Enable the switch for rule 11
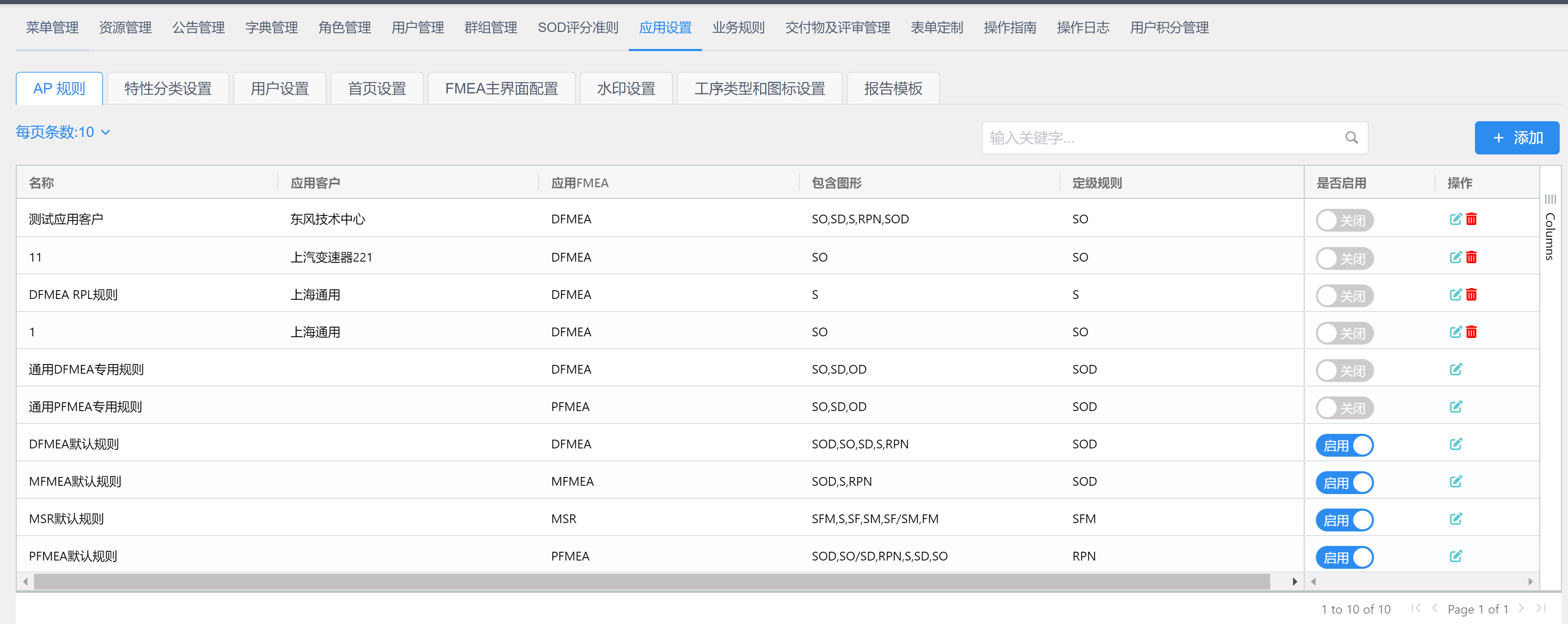The width and height of the screenshot is (1568, 624). pyautogui.click(x=1345, y=259)
